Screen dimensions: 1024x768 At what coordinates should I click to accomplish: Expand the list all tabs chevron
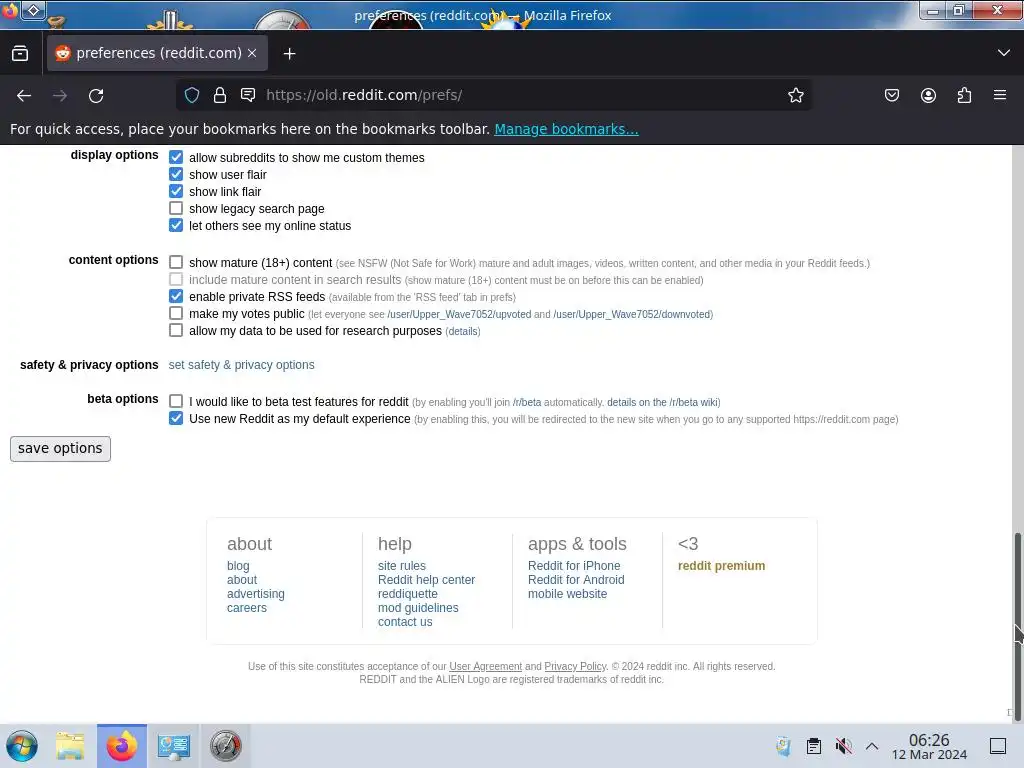click(x=1004, y=53)
